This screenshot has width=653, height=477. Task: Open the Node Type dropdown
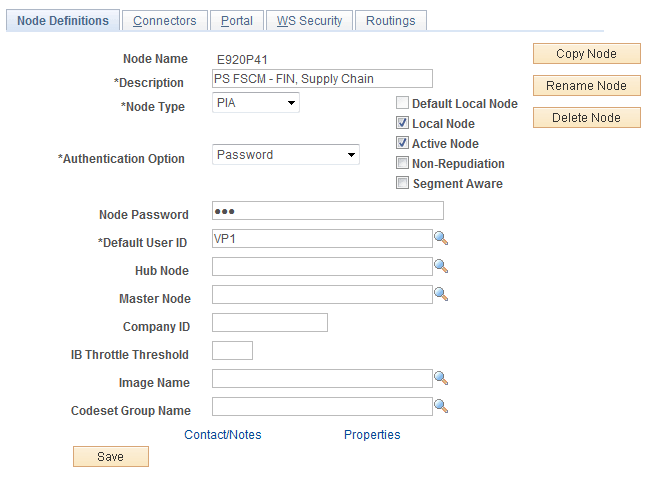(256, 102)
